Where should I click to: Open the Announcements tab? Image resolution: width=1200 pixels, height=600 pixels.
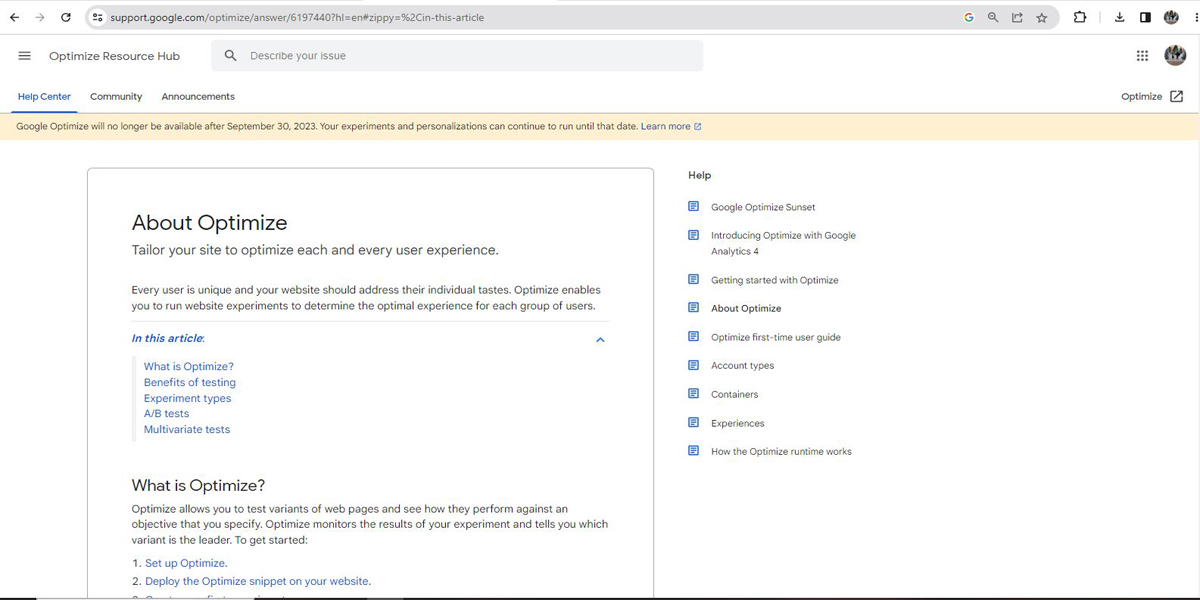coord(198,97)
